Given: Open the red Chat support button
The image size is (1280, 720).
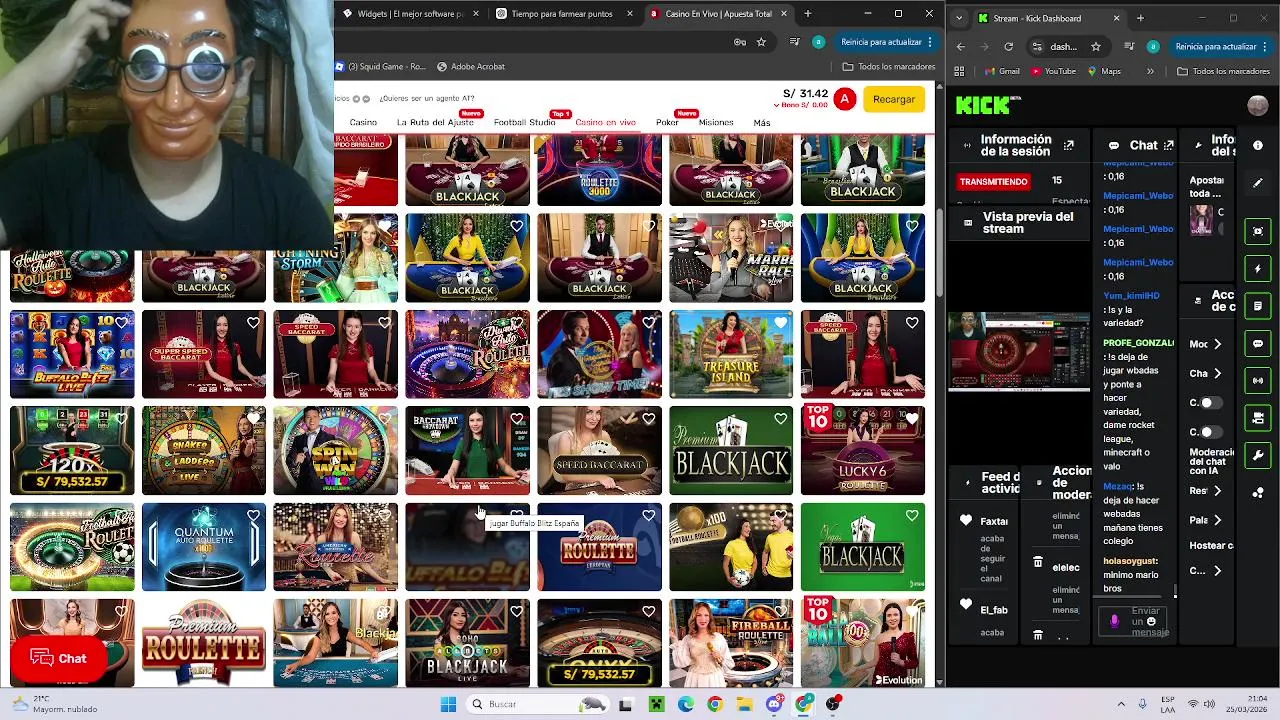Looking at the screenshot, I should coord(57,658).
